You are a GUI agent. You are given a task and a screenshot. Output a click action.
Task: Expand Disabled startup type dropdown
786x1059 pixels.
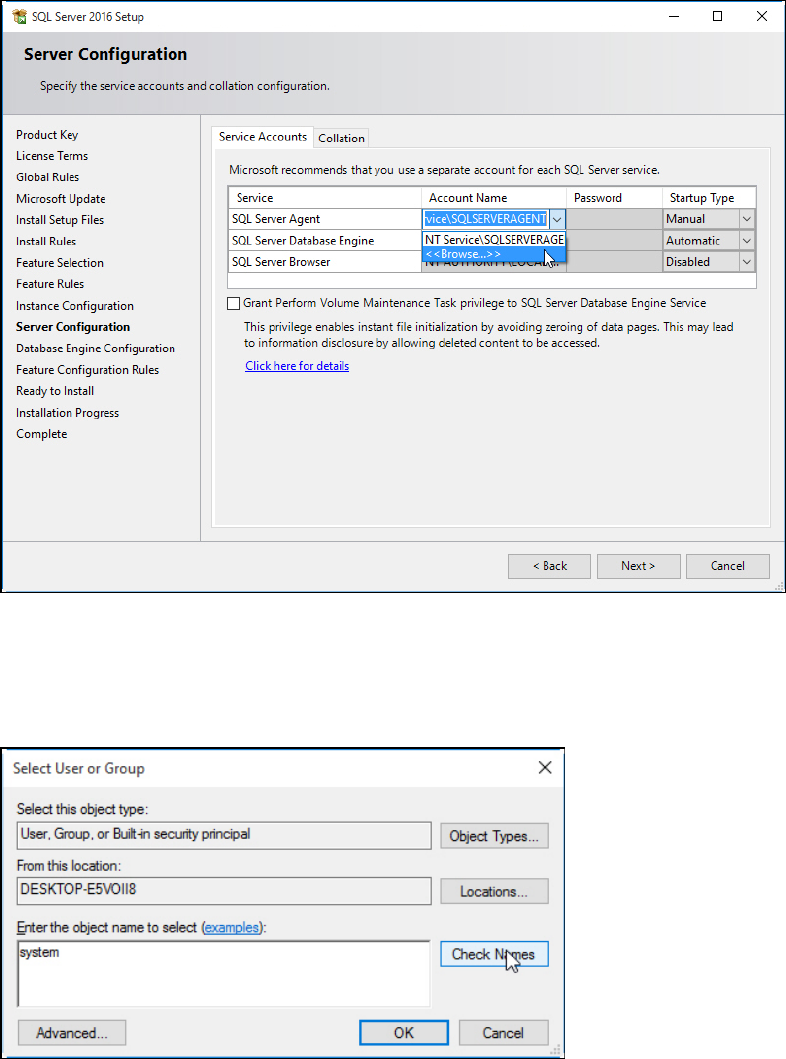pos(746,262)
